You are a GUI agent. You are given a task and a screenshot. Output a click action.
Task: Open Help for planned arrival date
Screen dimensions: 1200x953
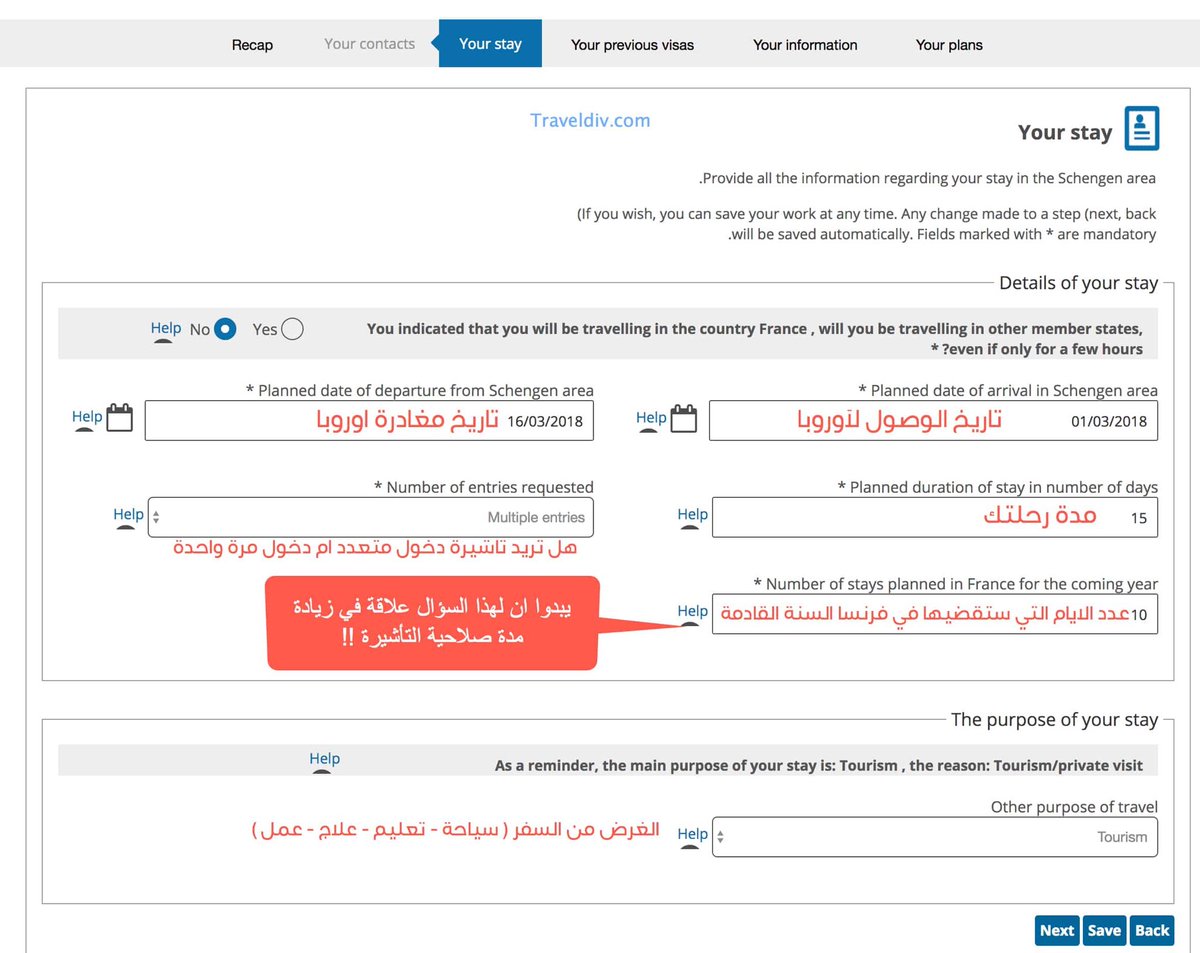tap(651, 418)
